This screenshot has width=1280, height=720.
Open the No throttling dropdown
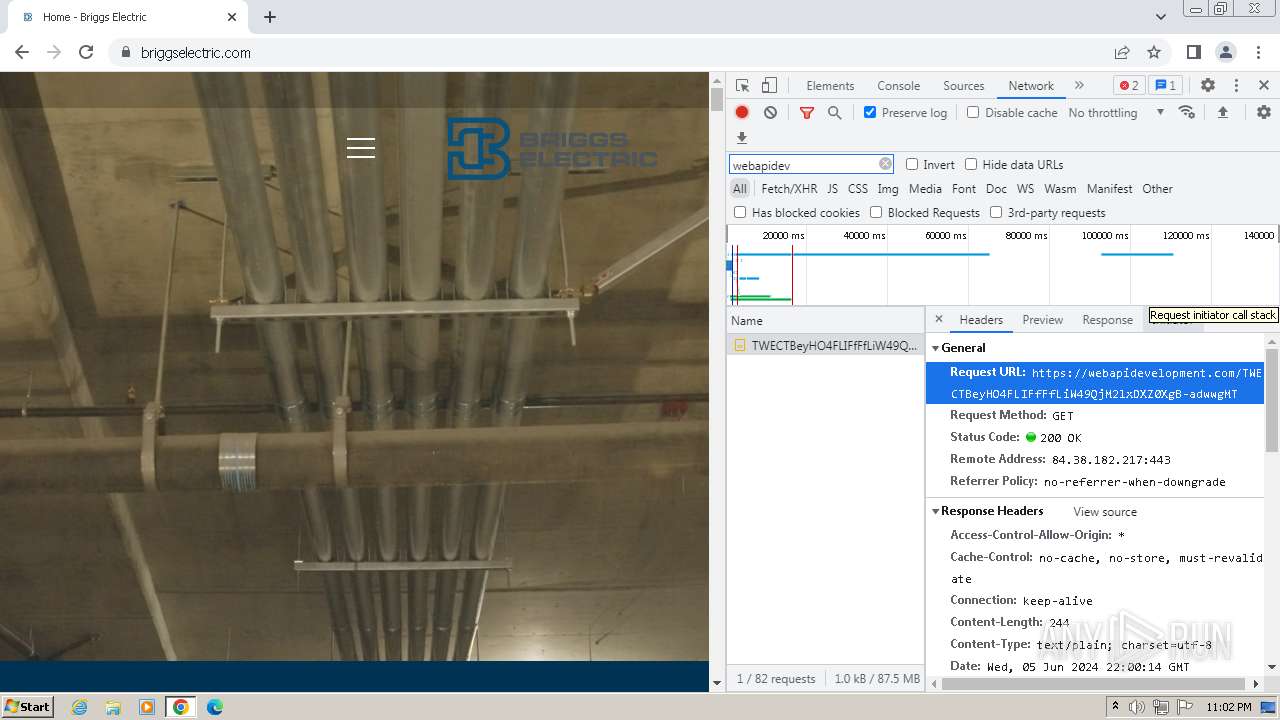click(1116, 113)
